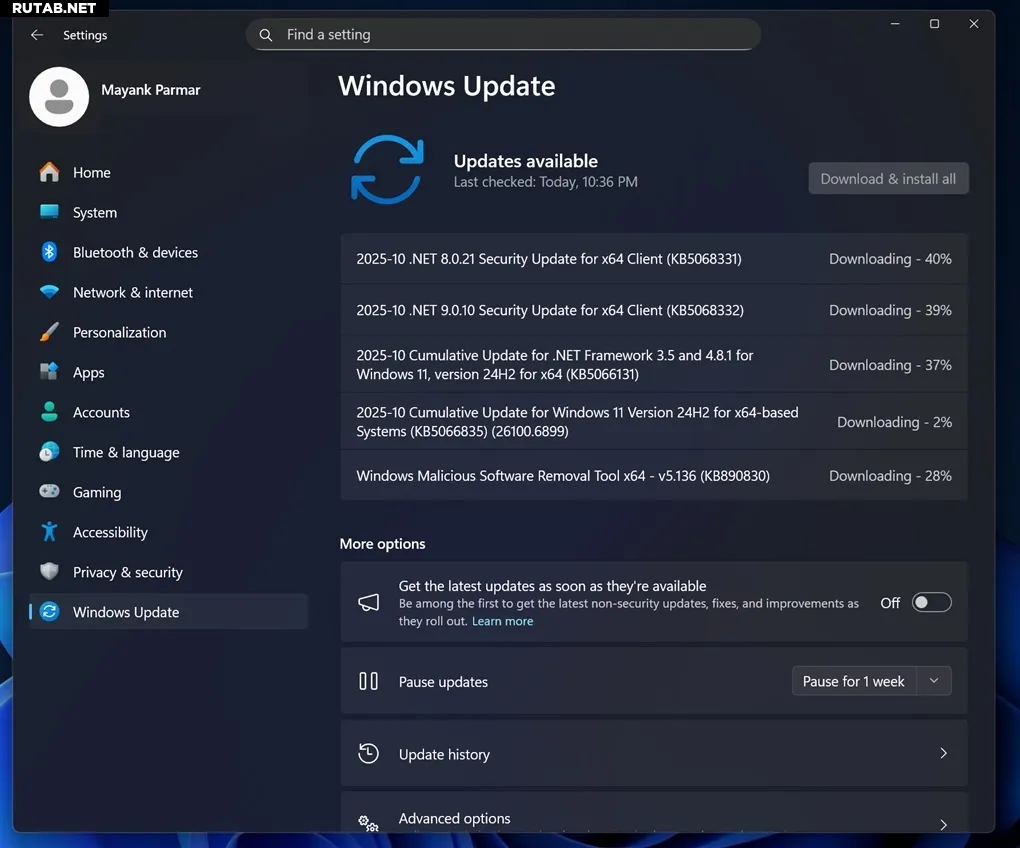The width and height of the screenshot is (1020, 848).
Task: Open Personalization via its paintbrush icon
Action: [49, 332]
